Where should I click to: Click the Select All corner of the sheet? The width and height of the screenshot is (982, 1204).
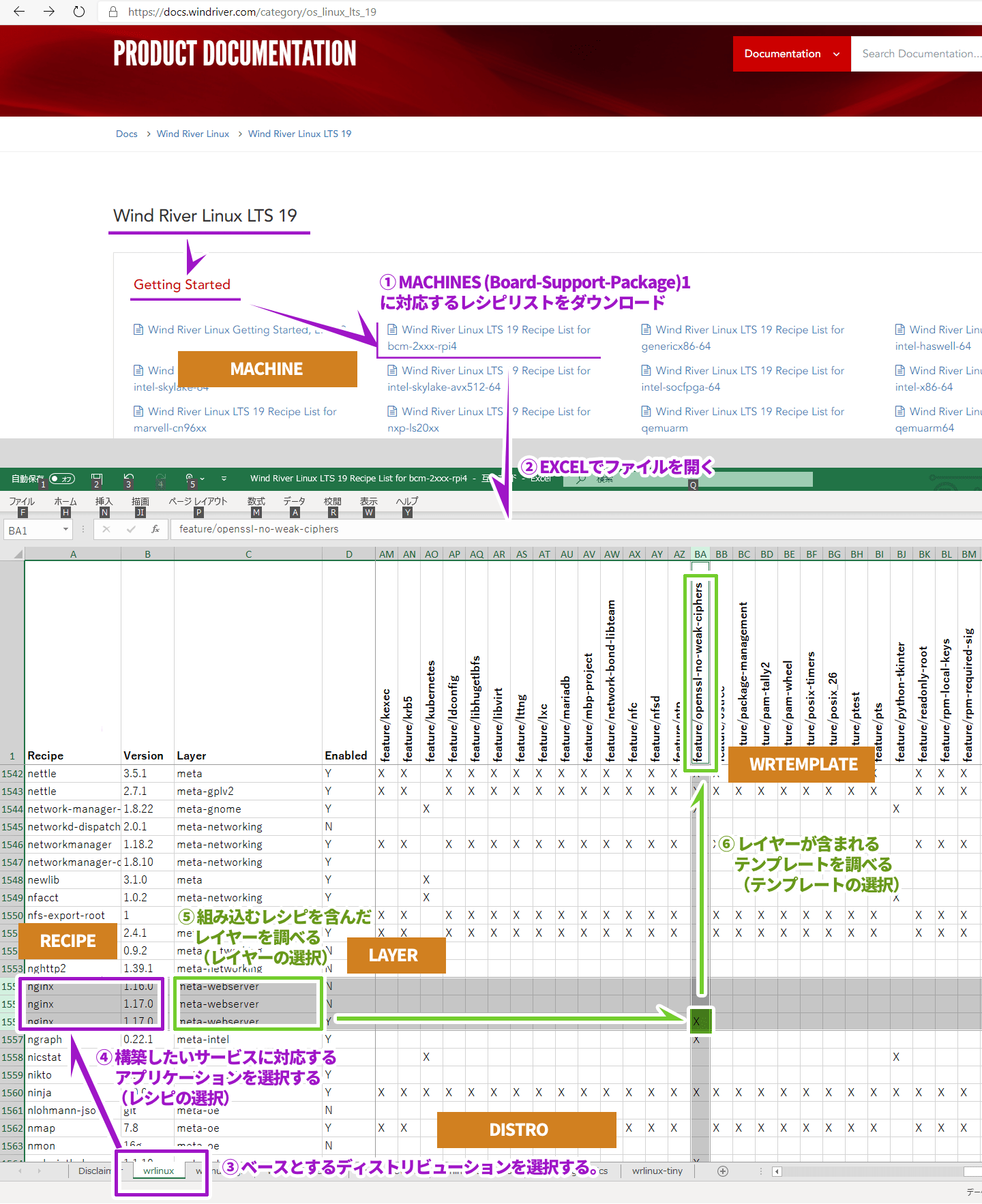(x=12, y=554)
